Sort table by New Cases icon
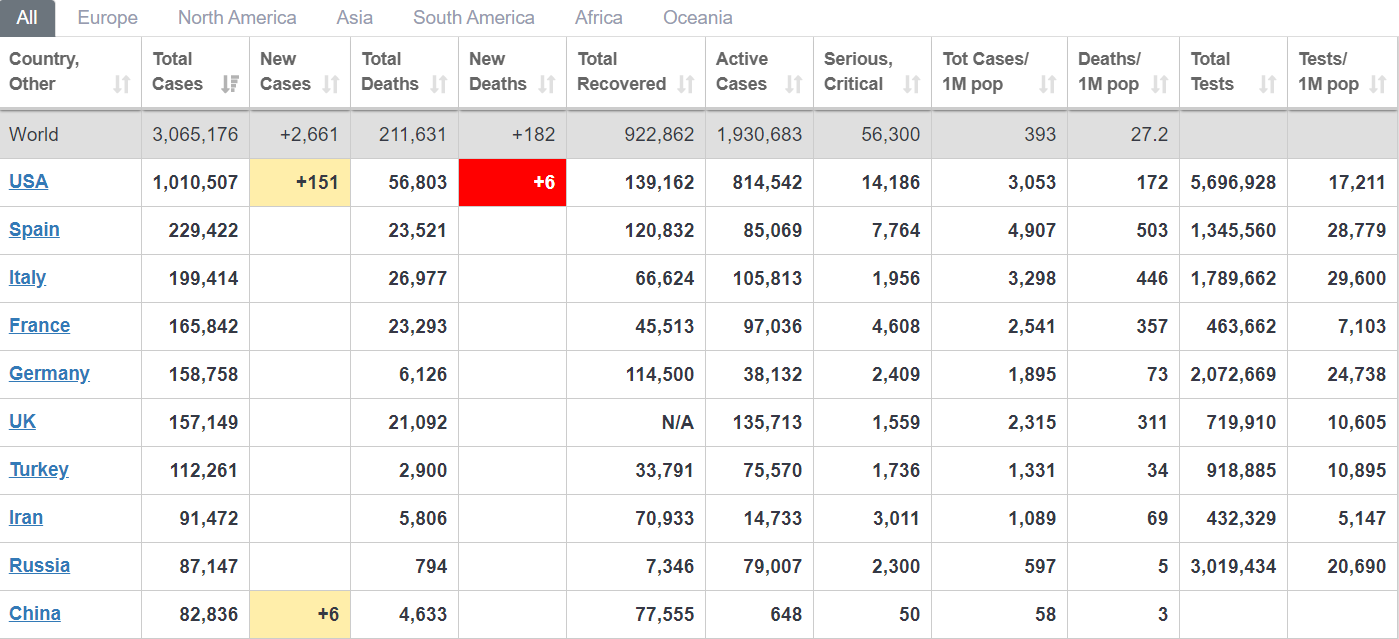 pyautogui.click(x=331, y=84)
